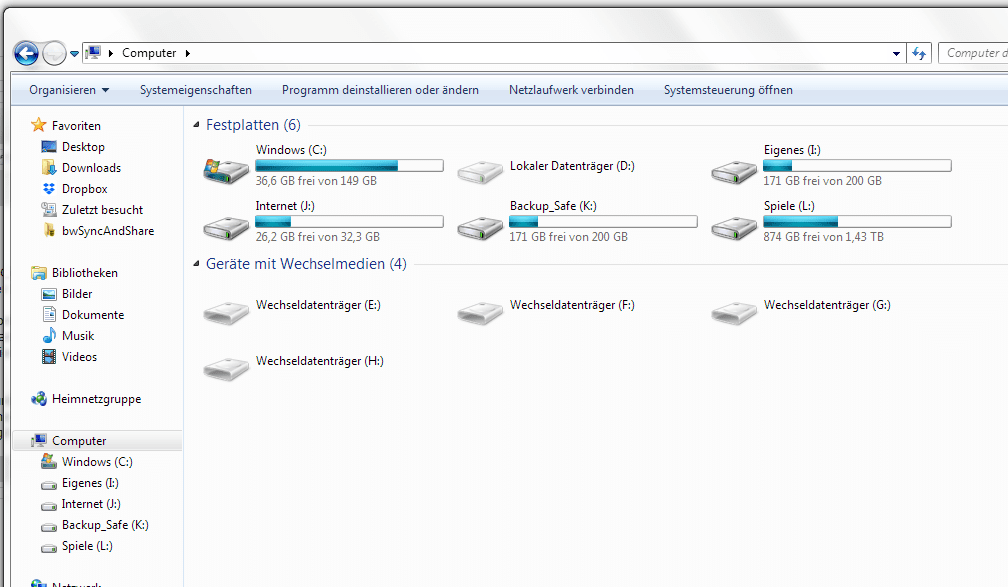1008x587 pixels.
Task: Open Bibliotheken in navigation pane
Action: [75, 273]
